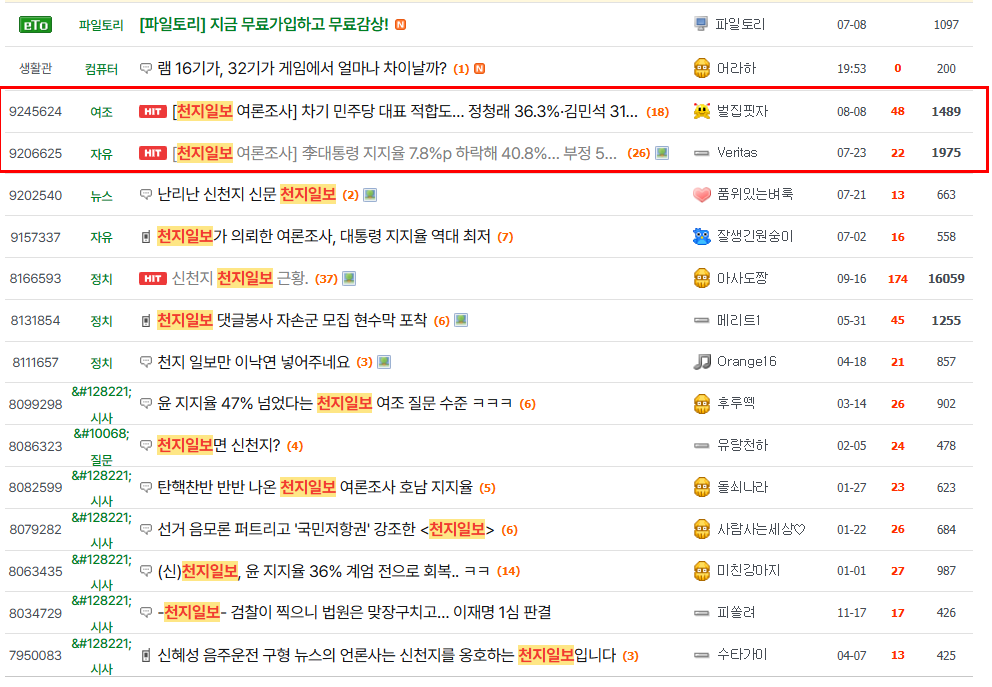The height and width of the screenshot is (687, 992).
Task: Click image icon after 근황. (37)
Action: click(349, 278)
